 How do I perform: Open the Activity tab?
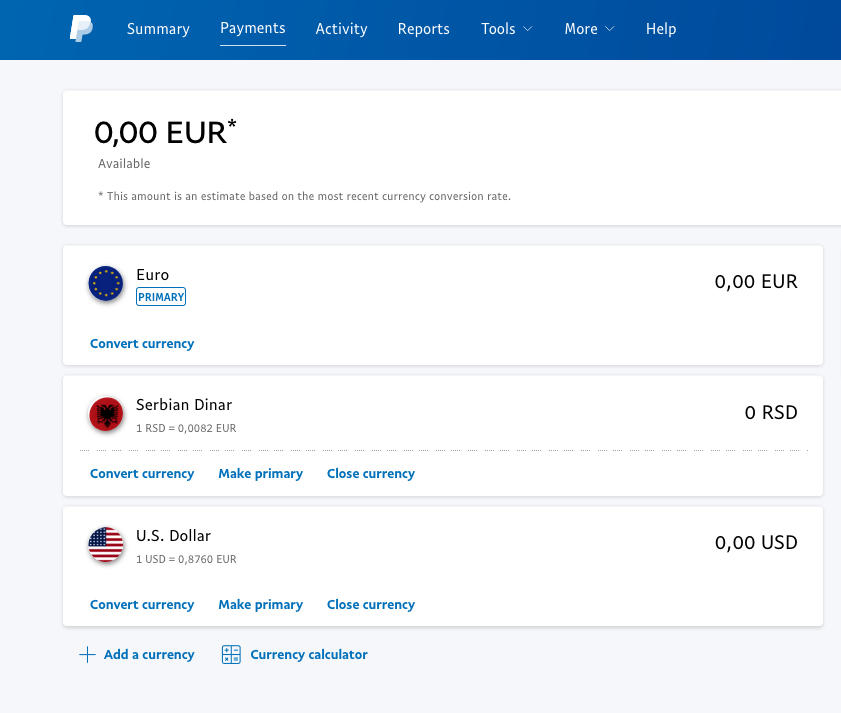pyautogui.click(x=341, y=29)
